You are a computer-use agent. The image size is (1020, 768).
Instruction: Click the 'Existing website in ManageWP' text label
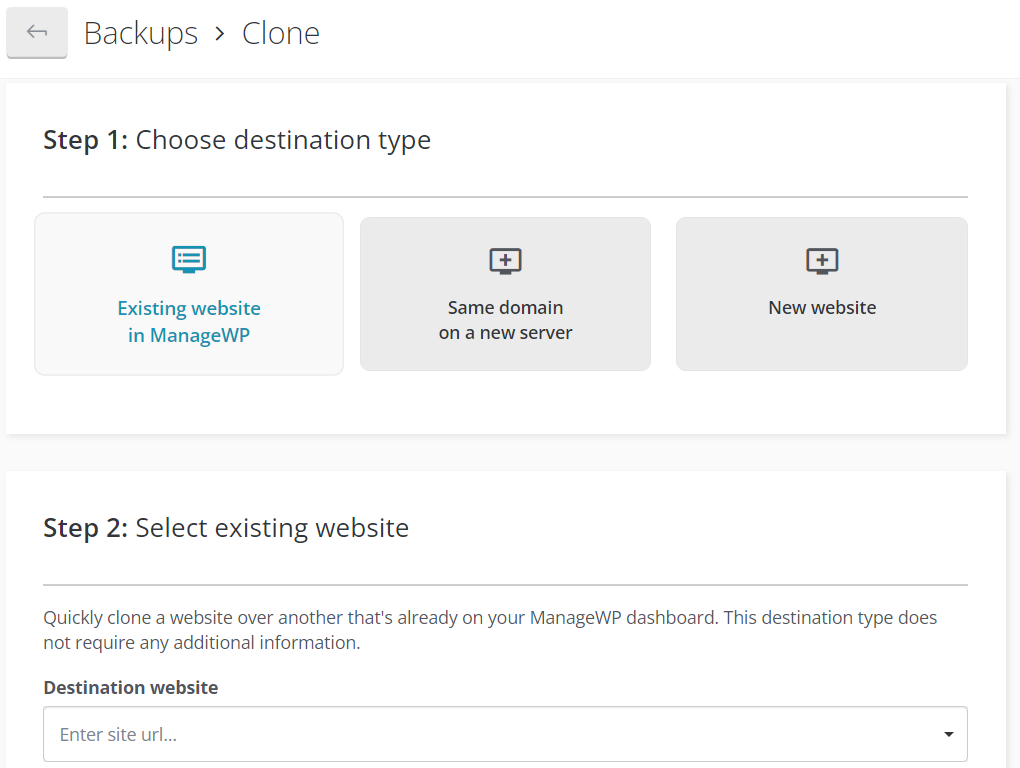coord(189,322)
